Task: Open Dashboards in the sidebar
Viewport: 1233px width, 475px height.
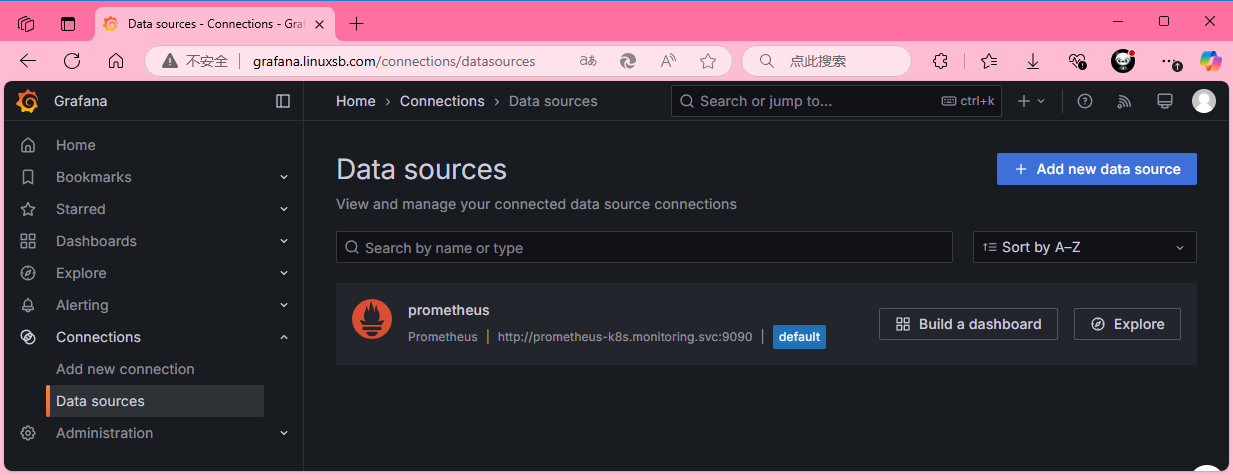Action: (x=96, y=241)
